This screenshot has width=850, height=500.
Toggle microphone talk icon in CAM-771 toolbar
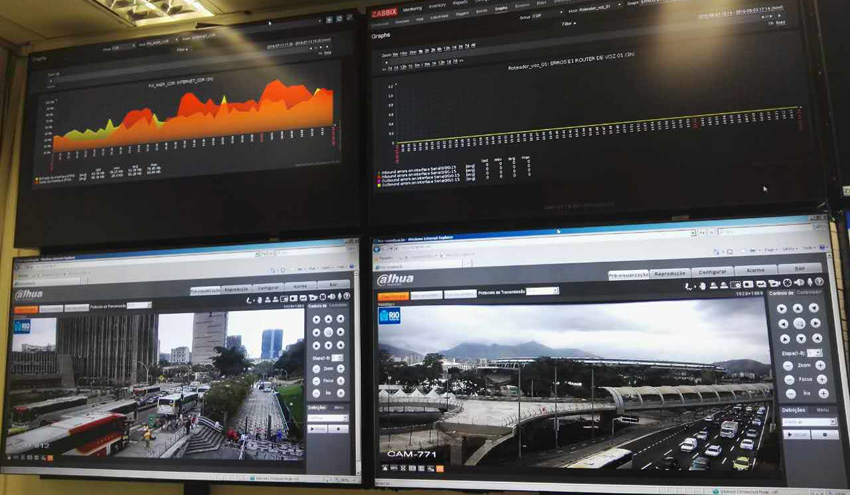[x=810, y=283]
